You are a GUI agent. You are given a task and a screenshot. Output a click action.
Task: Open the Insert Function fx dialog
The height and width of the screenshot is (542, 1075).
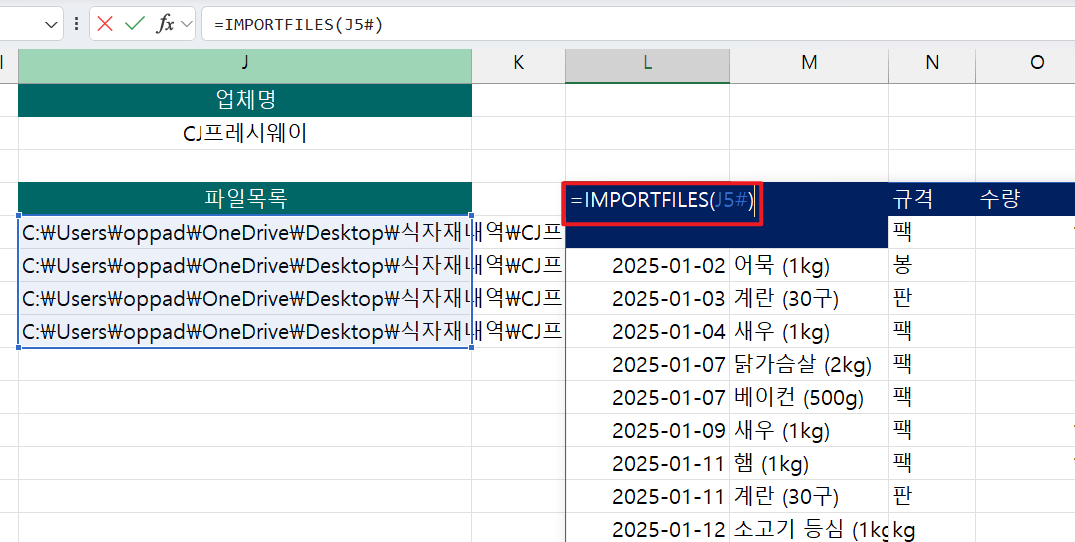tap(165, 25)
